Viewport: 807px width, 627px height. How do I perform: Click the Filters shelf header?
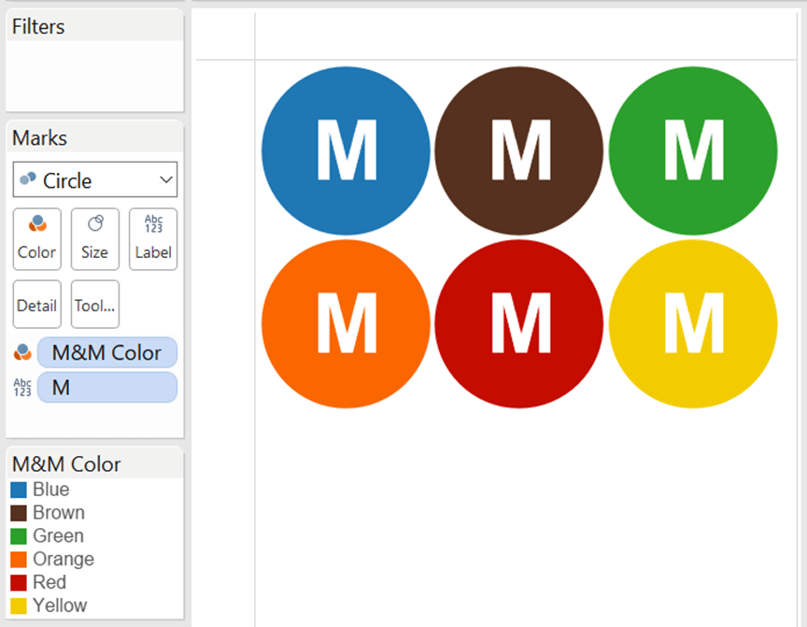click(39, 26)
